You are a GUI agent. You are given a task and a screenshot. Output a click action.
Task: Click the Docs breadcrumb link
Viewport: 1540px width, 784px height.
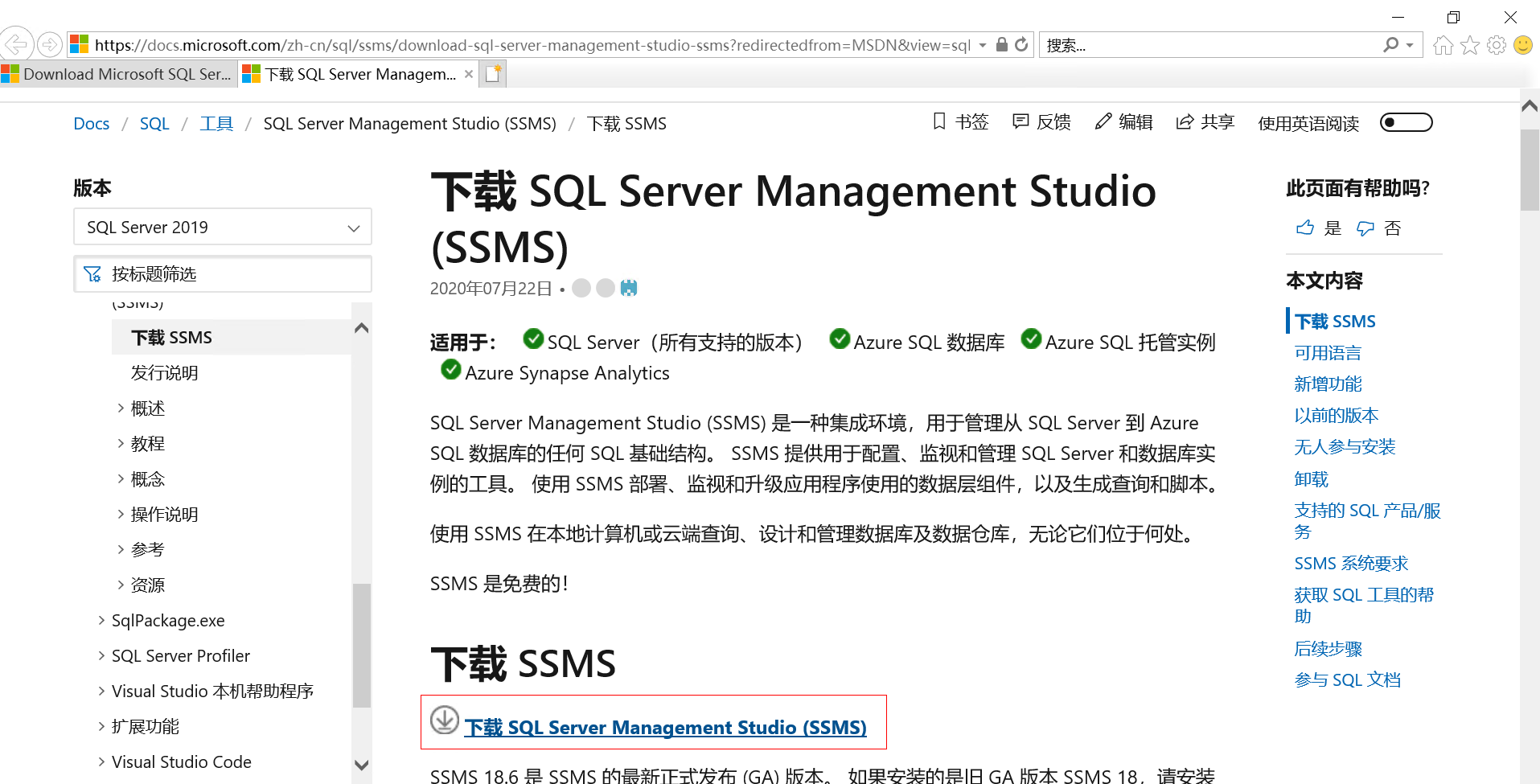pyautogui.click(x=92, y=124)
